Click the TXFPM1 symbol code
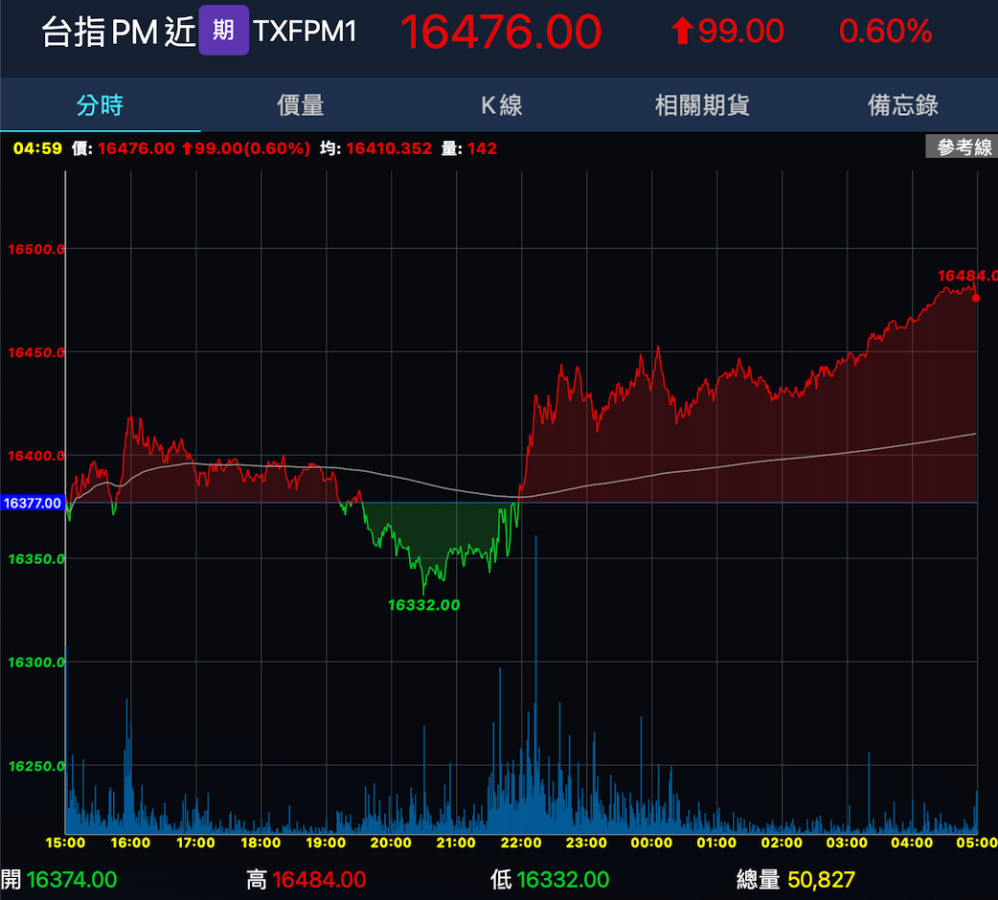Screen dimensions: 998x900 point(305,32)
